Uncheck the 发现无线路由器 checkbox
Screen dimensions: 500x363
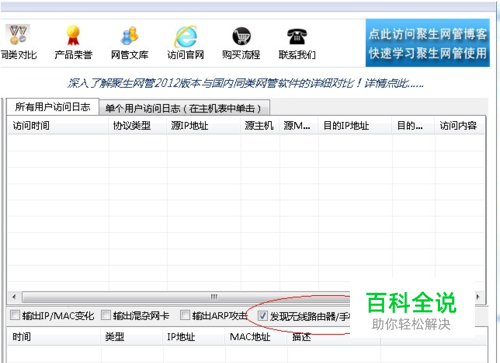coord(262,315)
